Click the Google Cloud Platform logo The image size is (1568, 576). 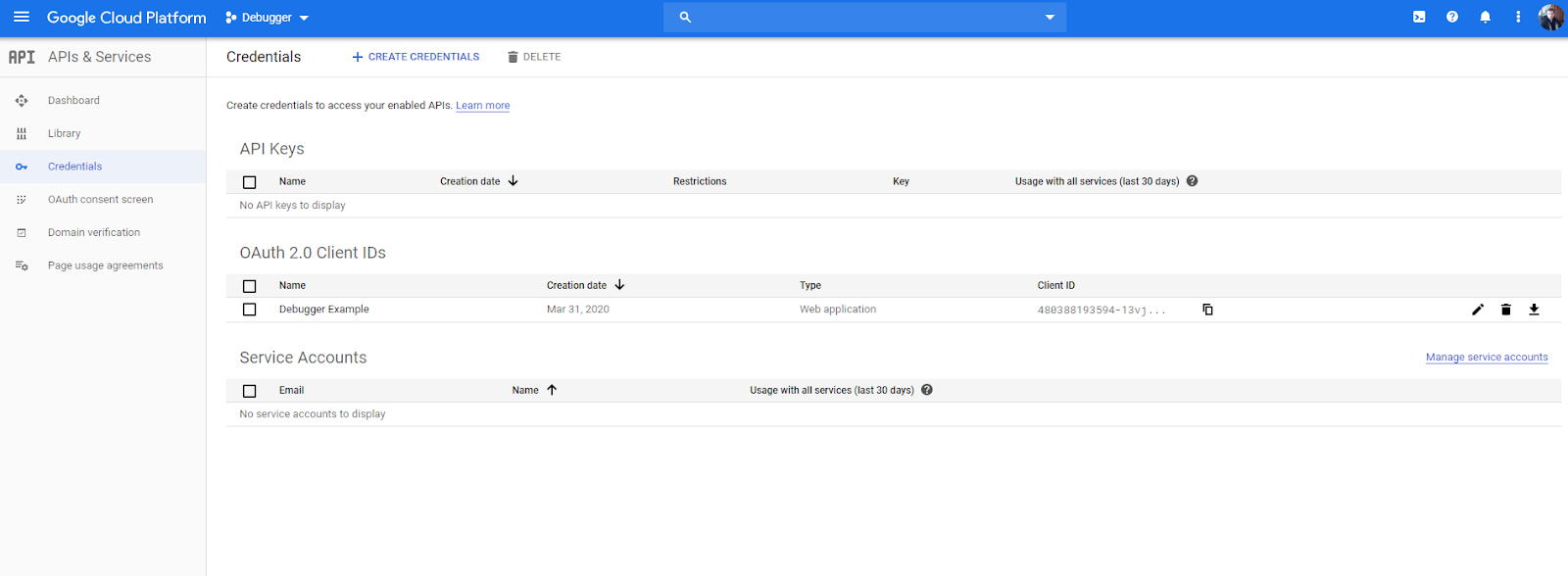pyautogui.click(x=126, y=18)
